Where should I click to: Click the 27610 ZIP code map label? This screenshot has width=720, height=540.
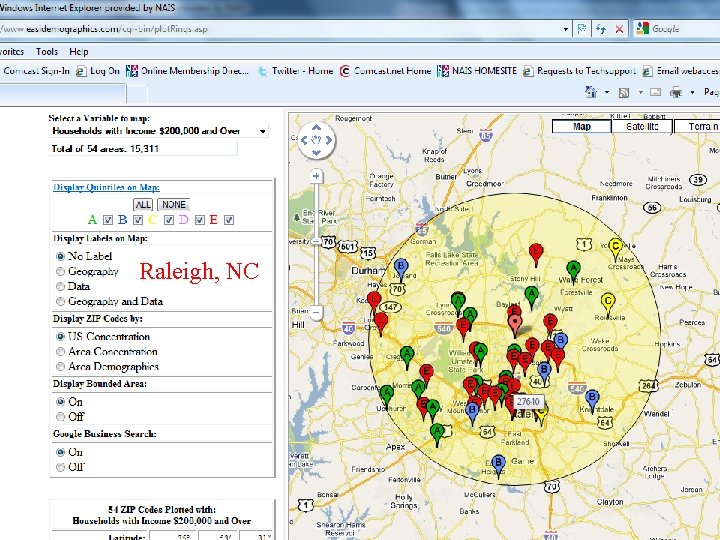click(528, 401)
